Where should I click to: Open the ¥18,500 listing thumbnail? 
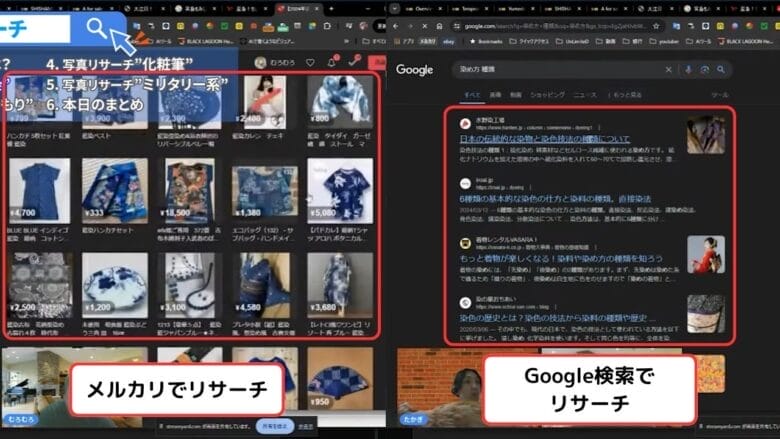tap(190, 191)
